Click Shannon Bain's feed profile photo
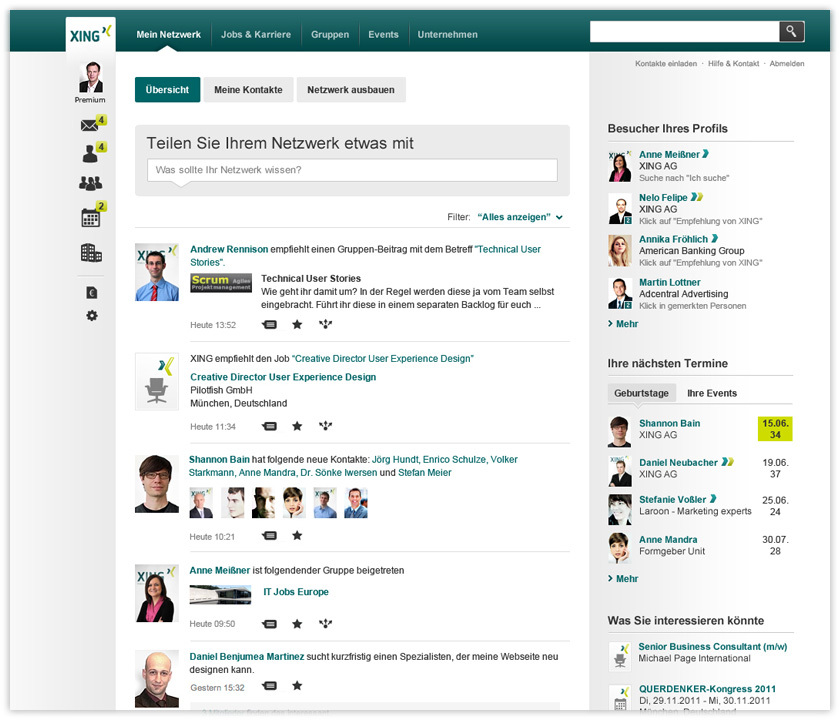This screenshot has width=840, height=720. pyautogui.click(x=157, y=484)
